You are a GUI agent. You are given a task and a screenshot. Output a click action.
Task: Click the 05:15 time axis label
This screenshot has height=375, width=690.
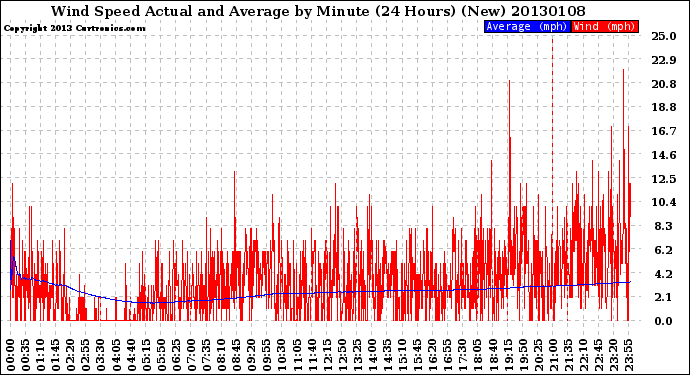146,355
